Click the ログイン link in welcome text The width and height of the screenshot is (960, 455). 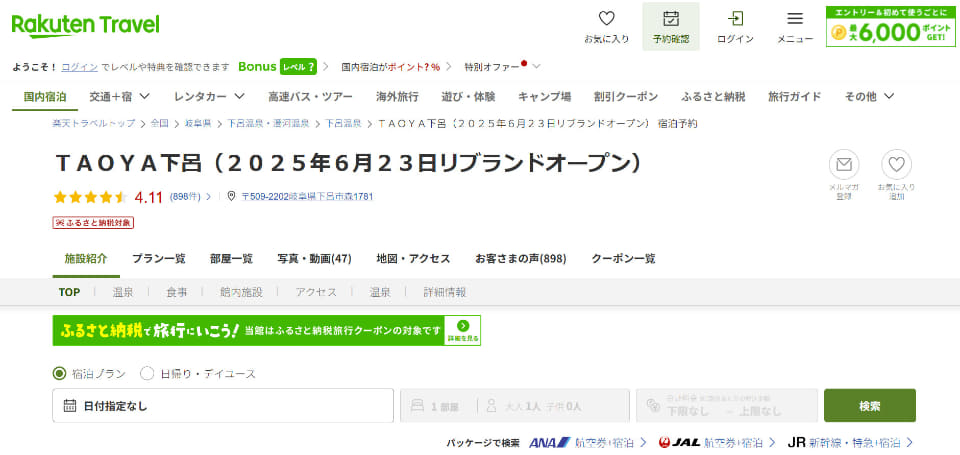(x=80, y=67)
